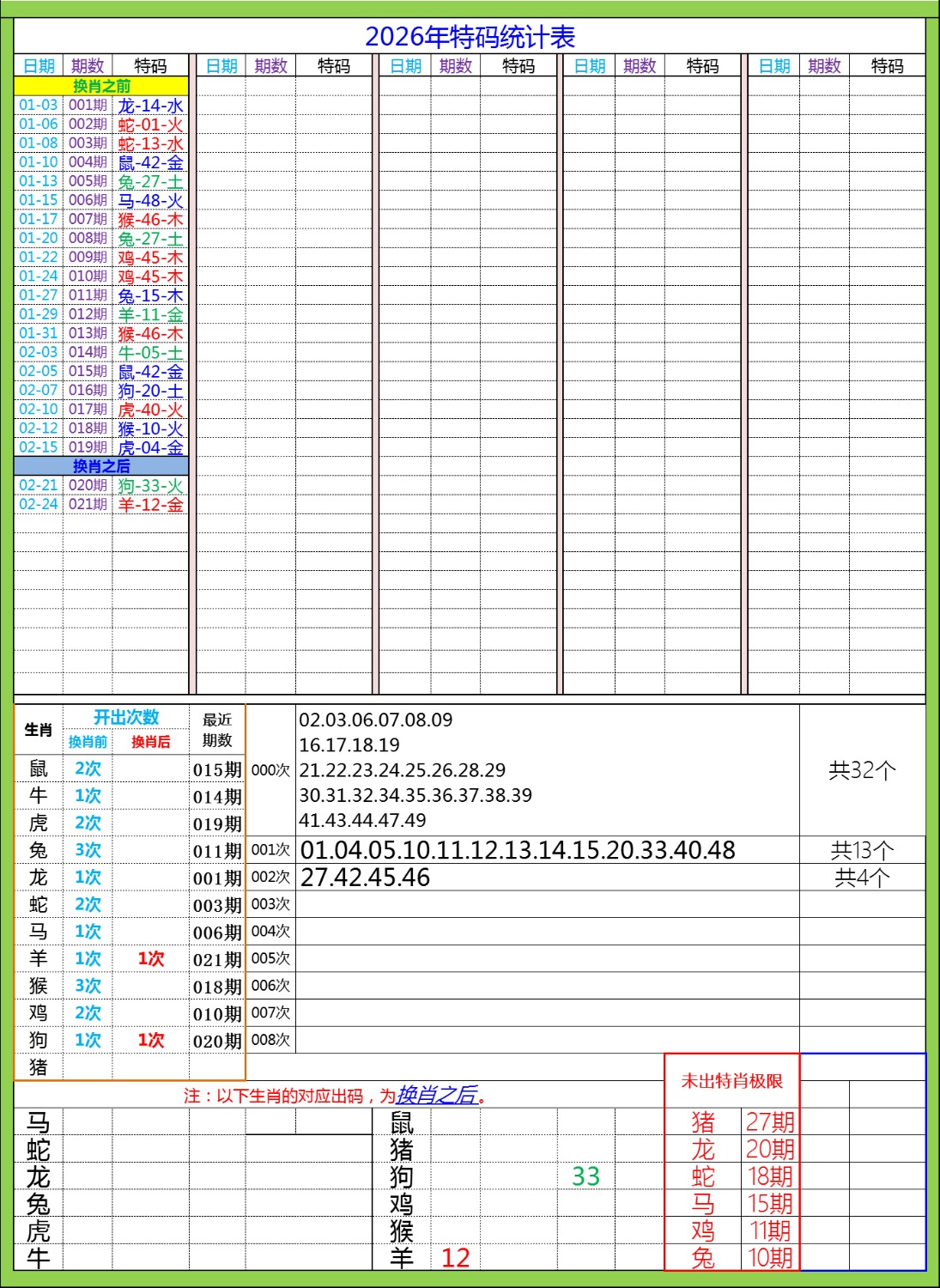The height and width of the screenshot is (1288, 940).
Task: Click the title "2026年特码统计表"
Action: click(x=470, y=37)
